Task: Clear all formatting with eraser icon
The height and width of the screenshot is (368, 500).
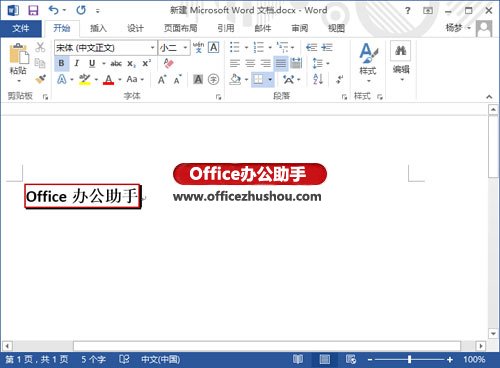Action: coord(169,63)
